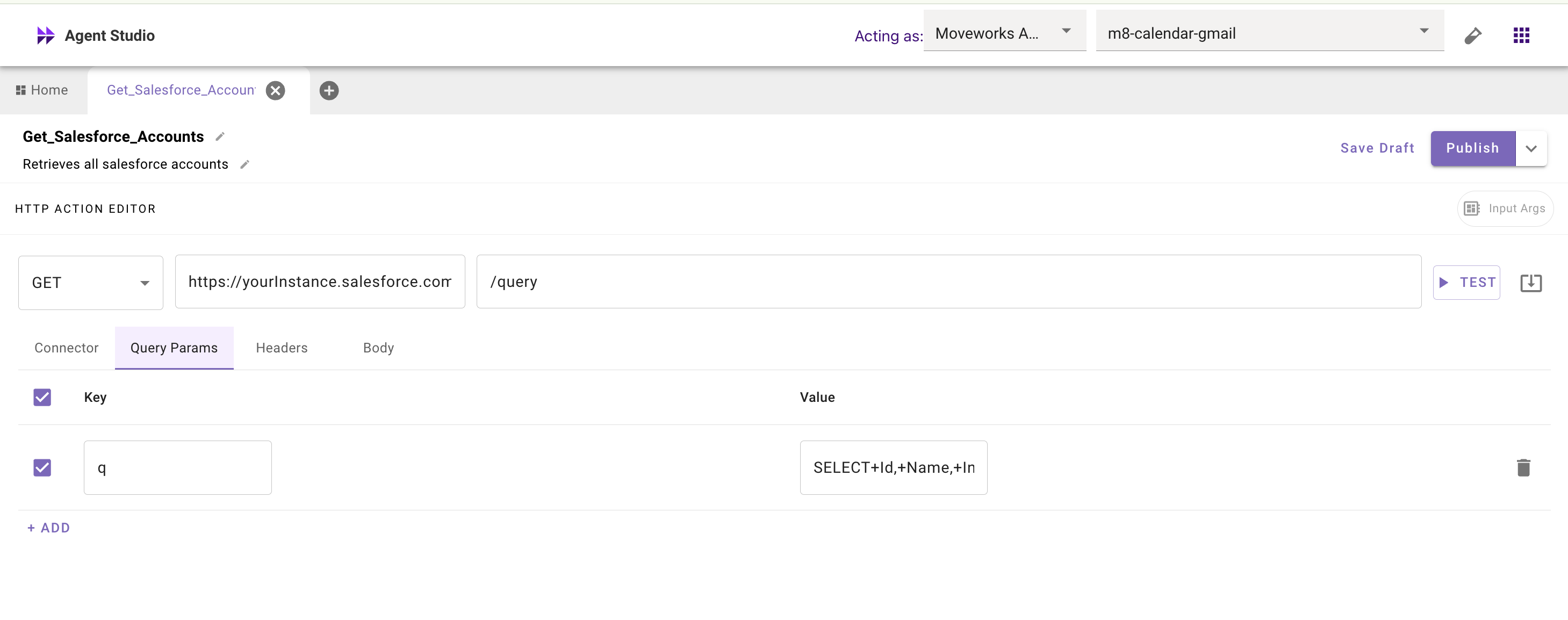Open the m8-calendar-gmail dropdown

tap(1269, 32)
